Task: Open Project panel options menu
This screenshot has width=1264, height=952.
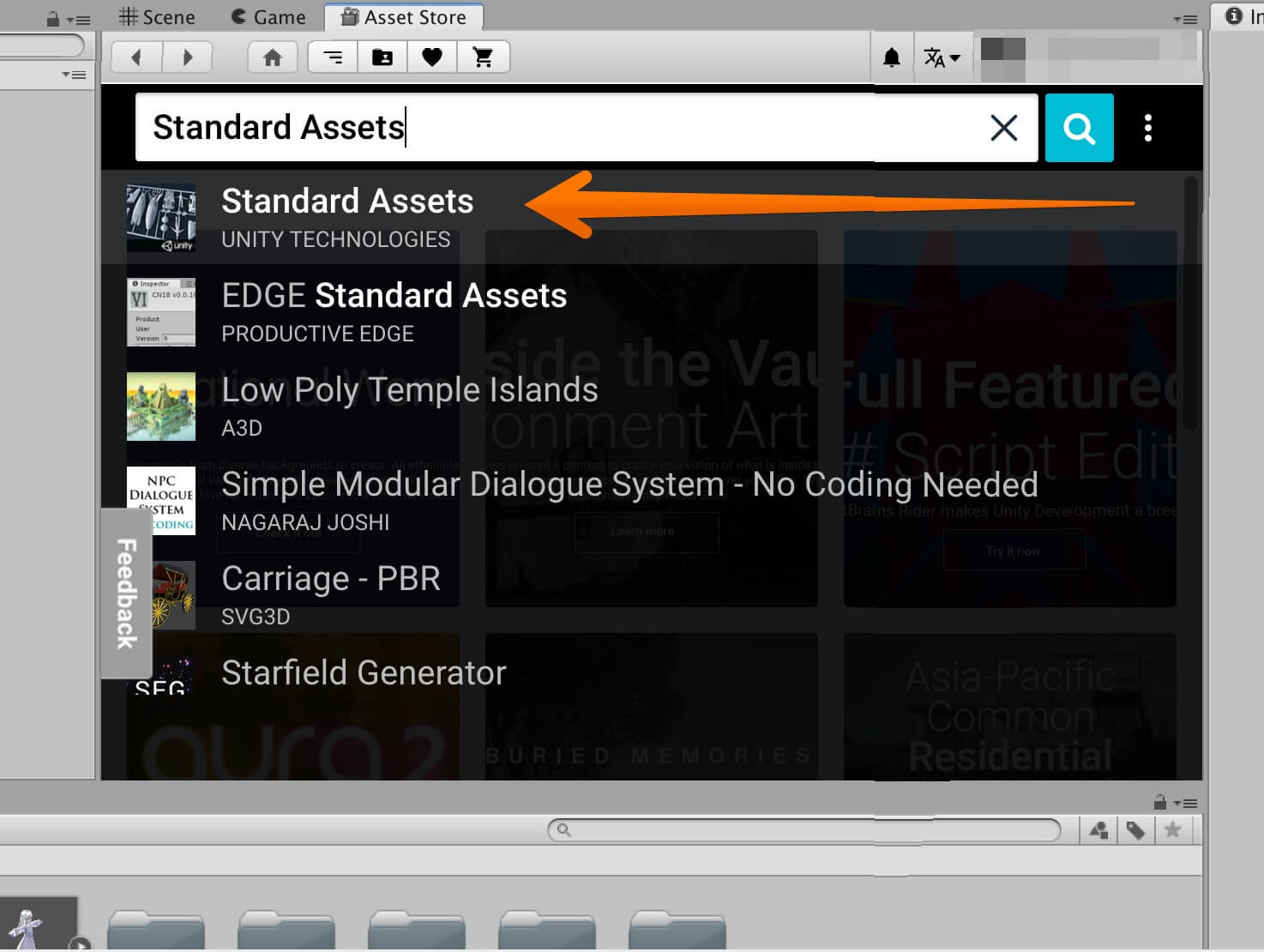Action: pyautogui.click(x=1186, y=803)
